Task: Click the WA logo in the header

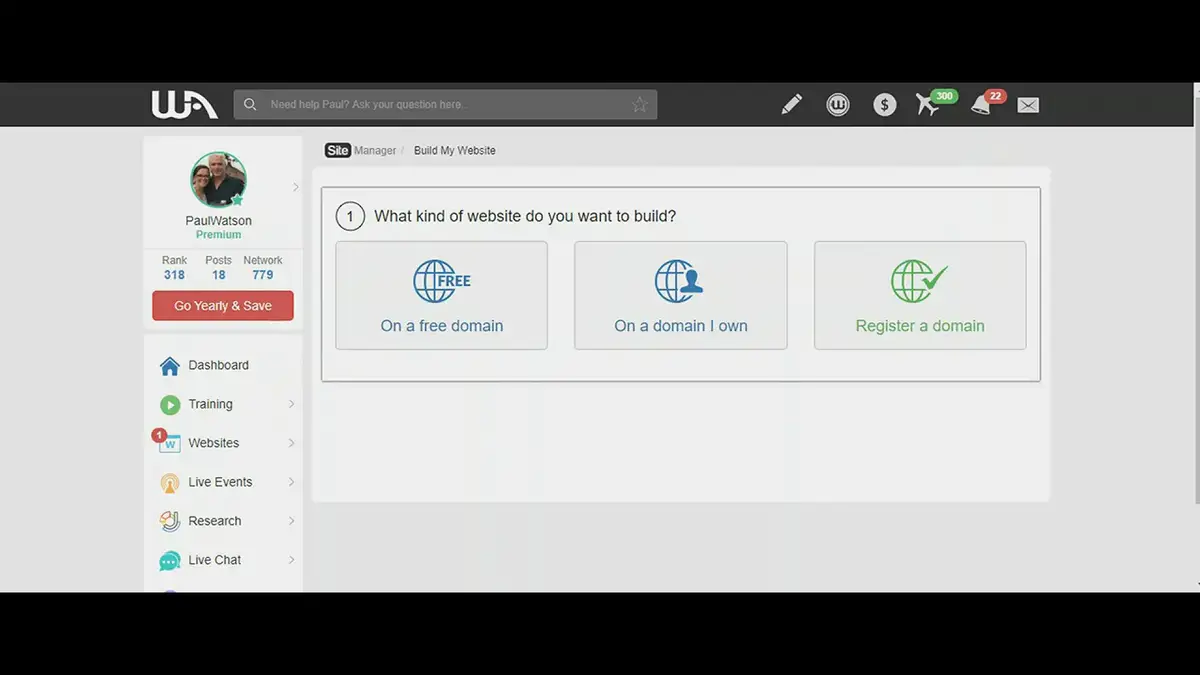Action: 185,104
